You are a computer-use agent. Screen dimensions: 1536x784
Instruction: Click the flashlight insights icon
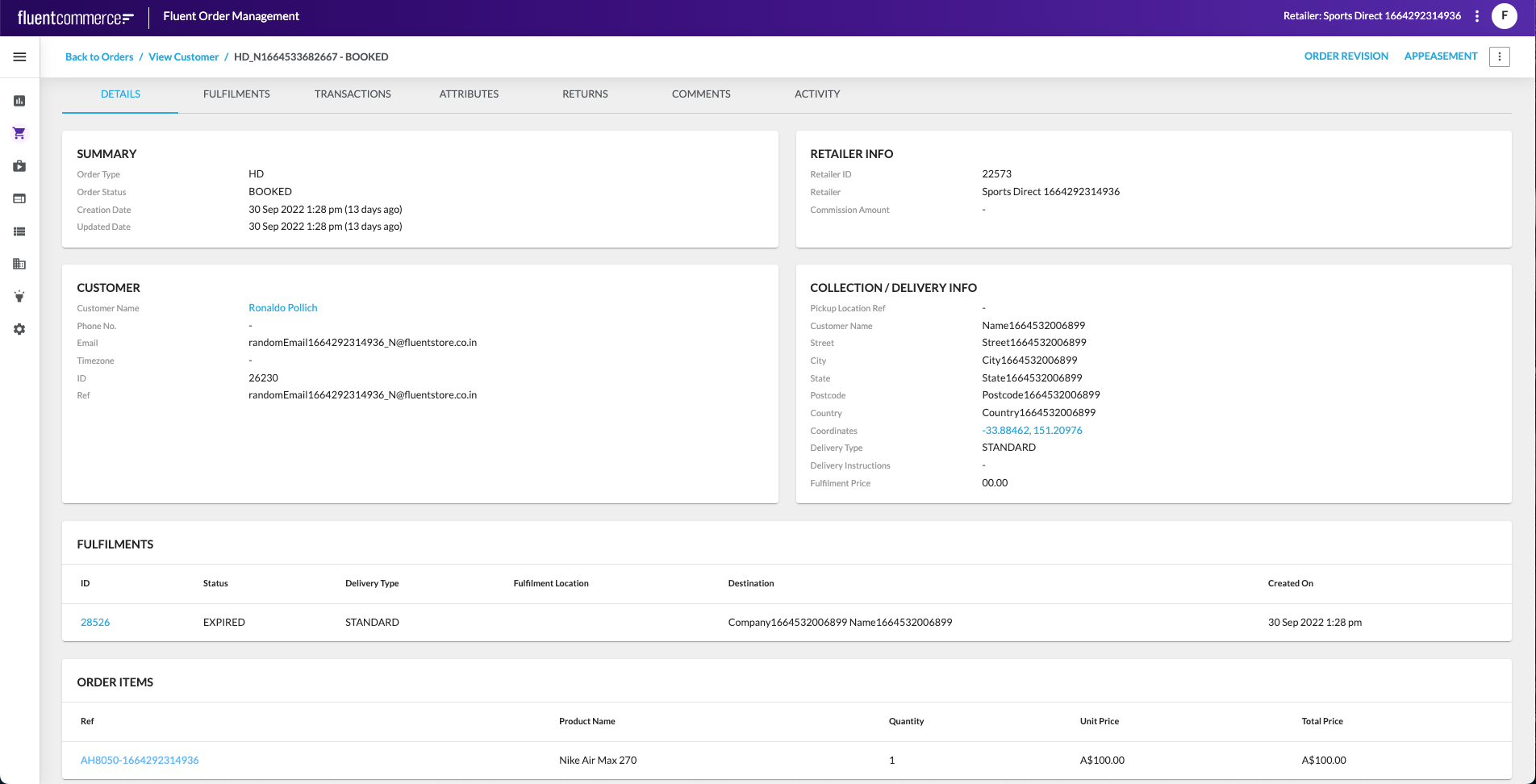click(19, 297)
